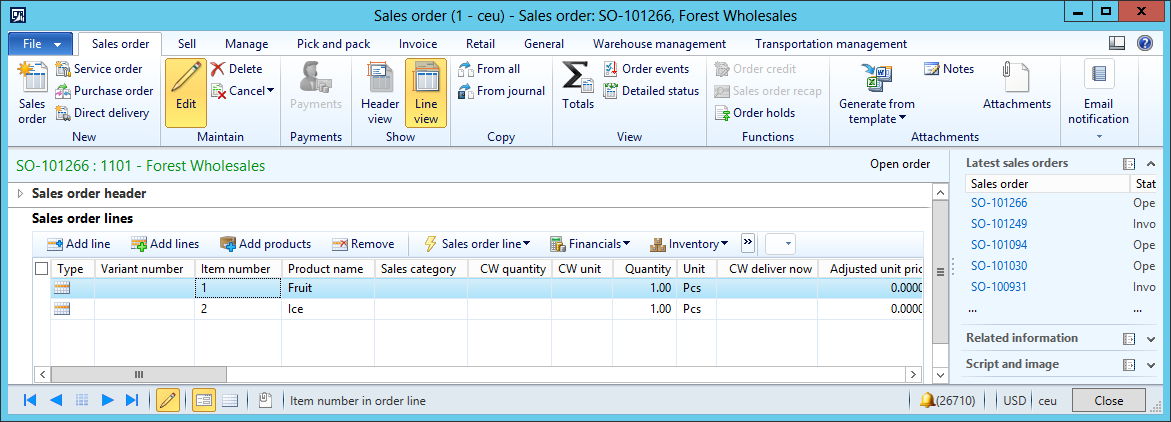Toggle Edit mode pencil in status bar

pyautogui.click(x=168, y=400)
